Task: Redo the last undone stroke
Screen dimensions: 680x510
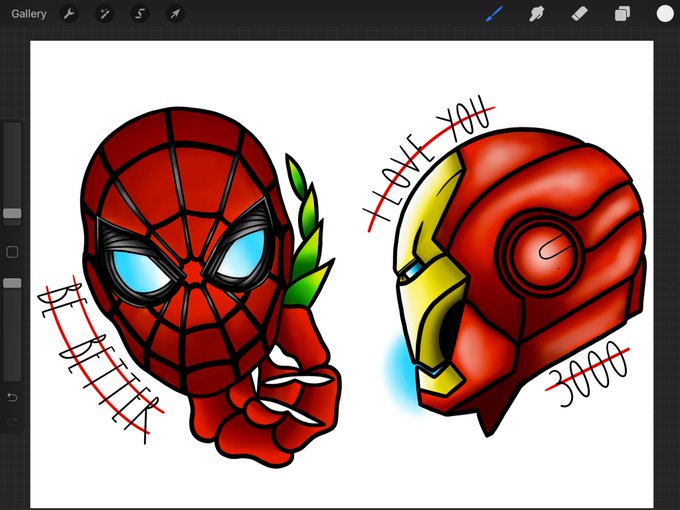Action: click(12, 422)
